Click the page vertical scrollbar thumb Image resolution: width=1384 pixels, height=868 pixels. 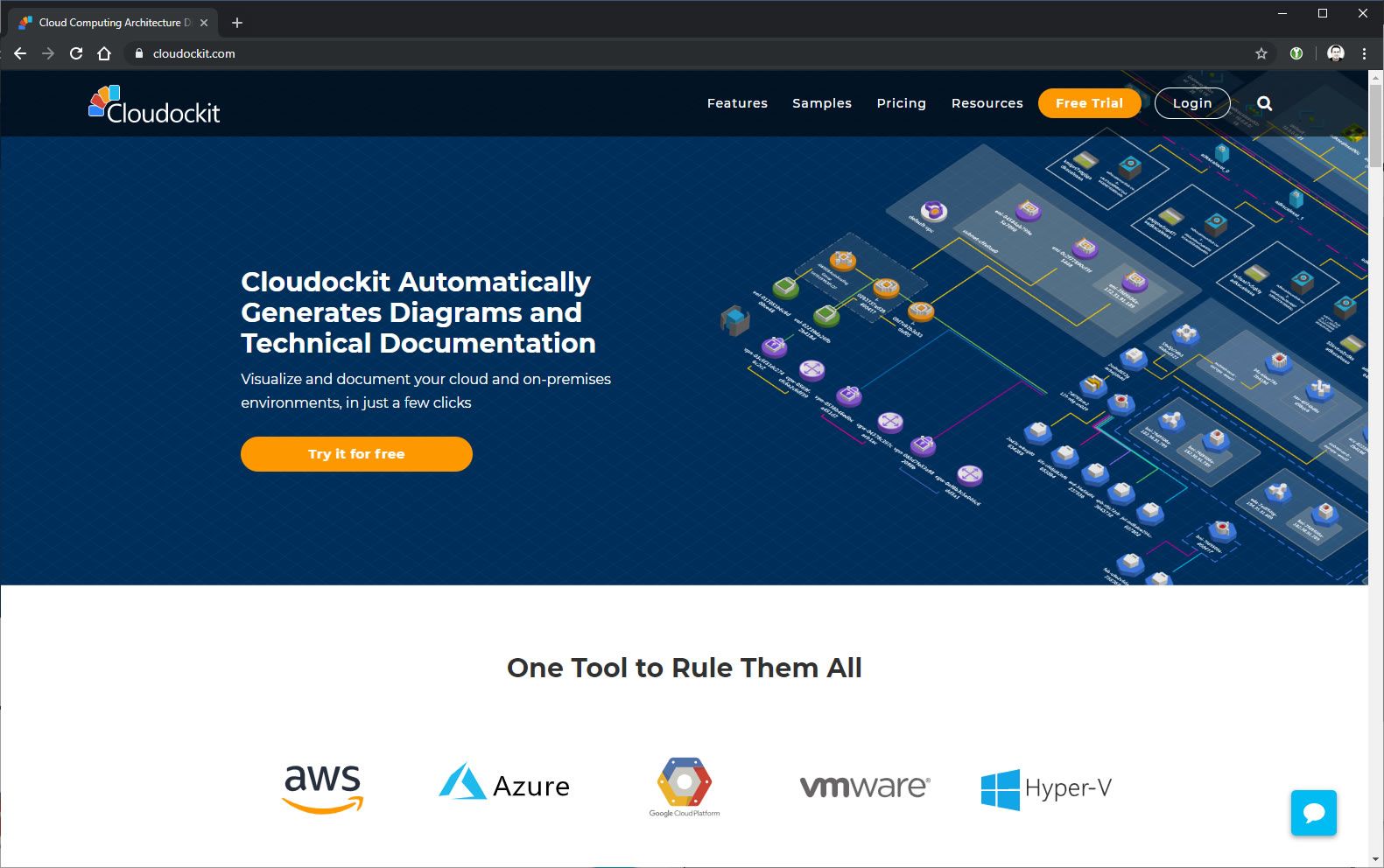(1375, 127)
